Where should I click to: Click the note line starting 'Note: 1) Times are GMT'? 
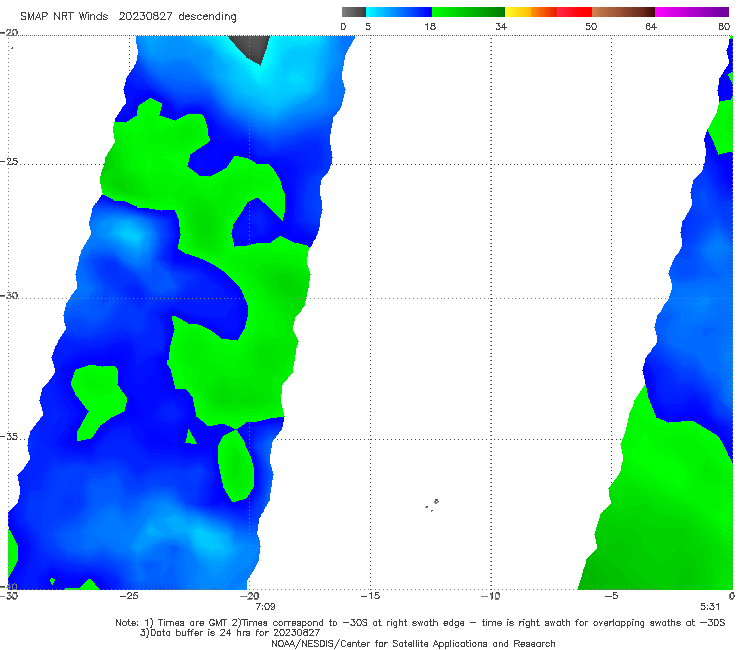[x=420, y=623]
